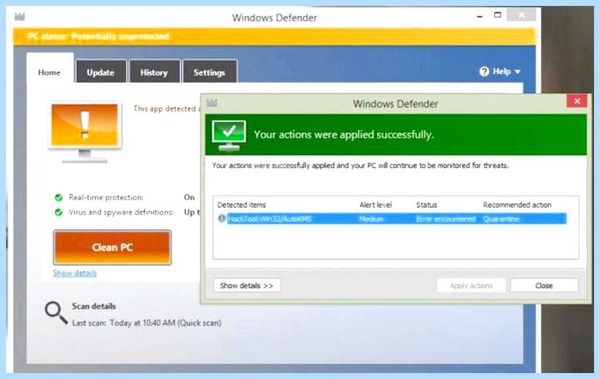The height and width of the screenshot is (379, 600).
Task: Click Last scan Today at 10:40 AM text
Action: point(147,323)
